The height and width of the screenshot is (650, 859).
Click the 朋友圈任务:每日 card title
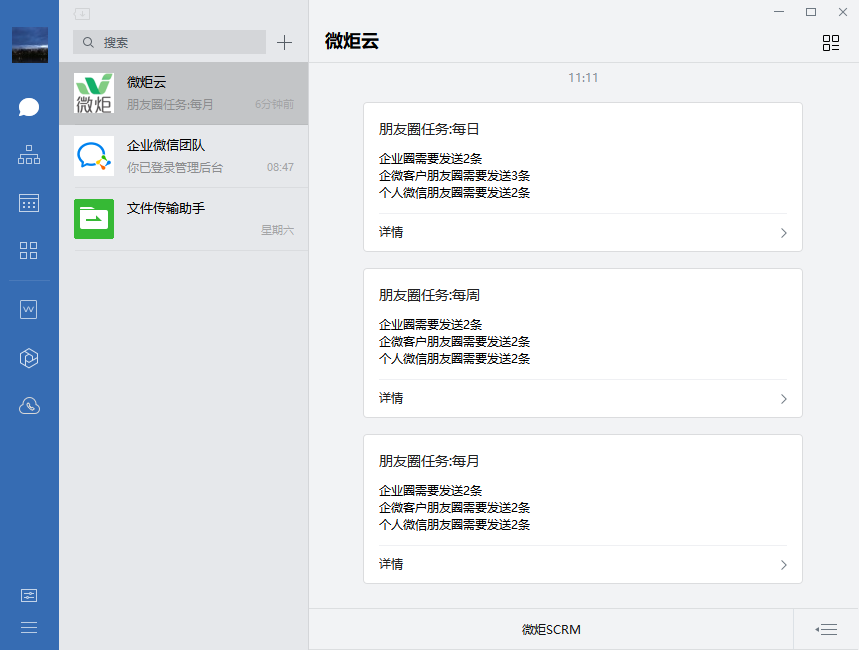coord(429,129)
